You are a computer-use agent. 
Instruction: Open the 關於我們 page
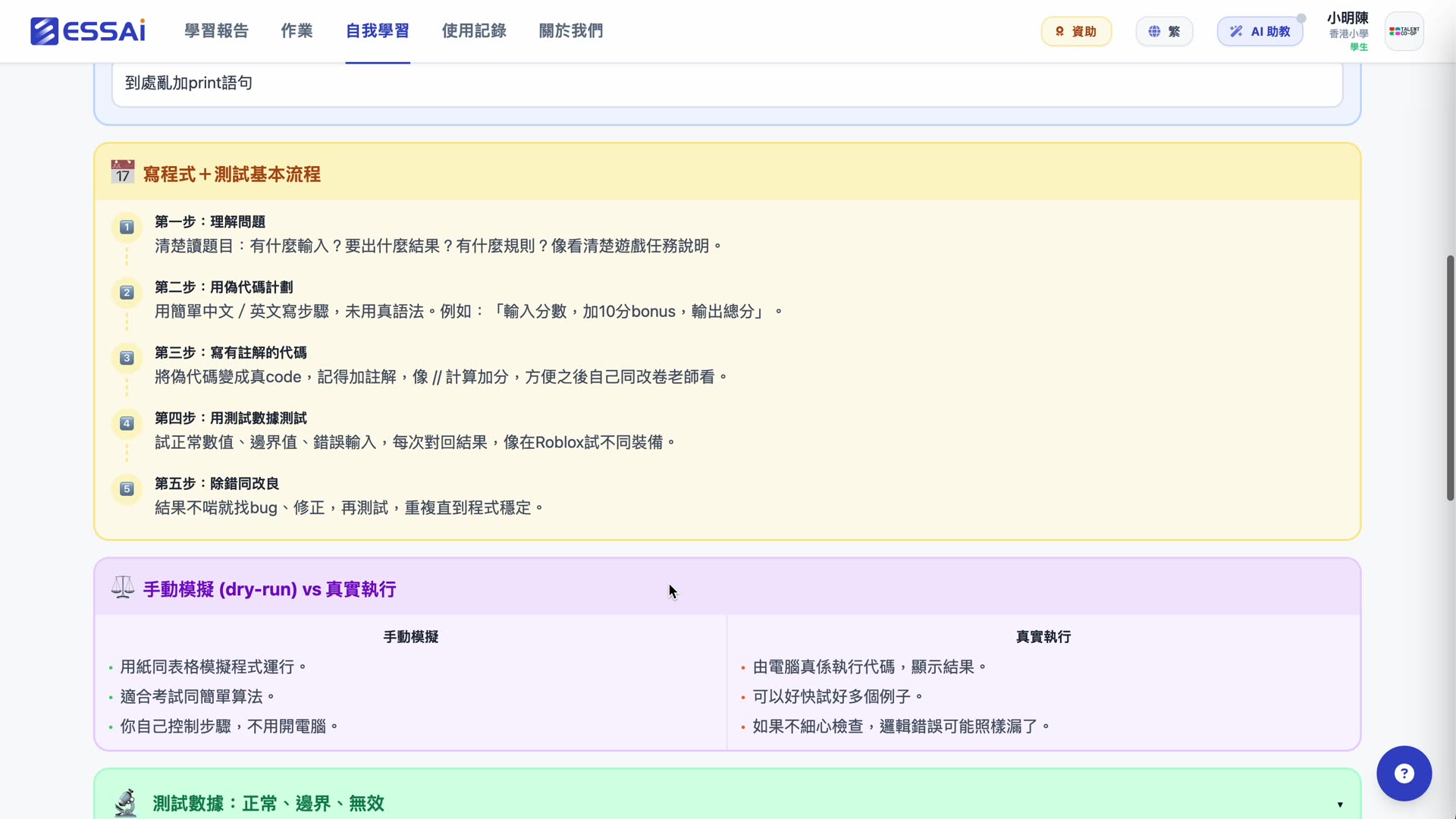point(571,31)
